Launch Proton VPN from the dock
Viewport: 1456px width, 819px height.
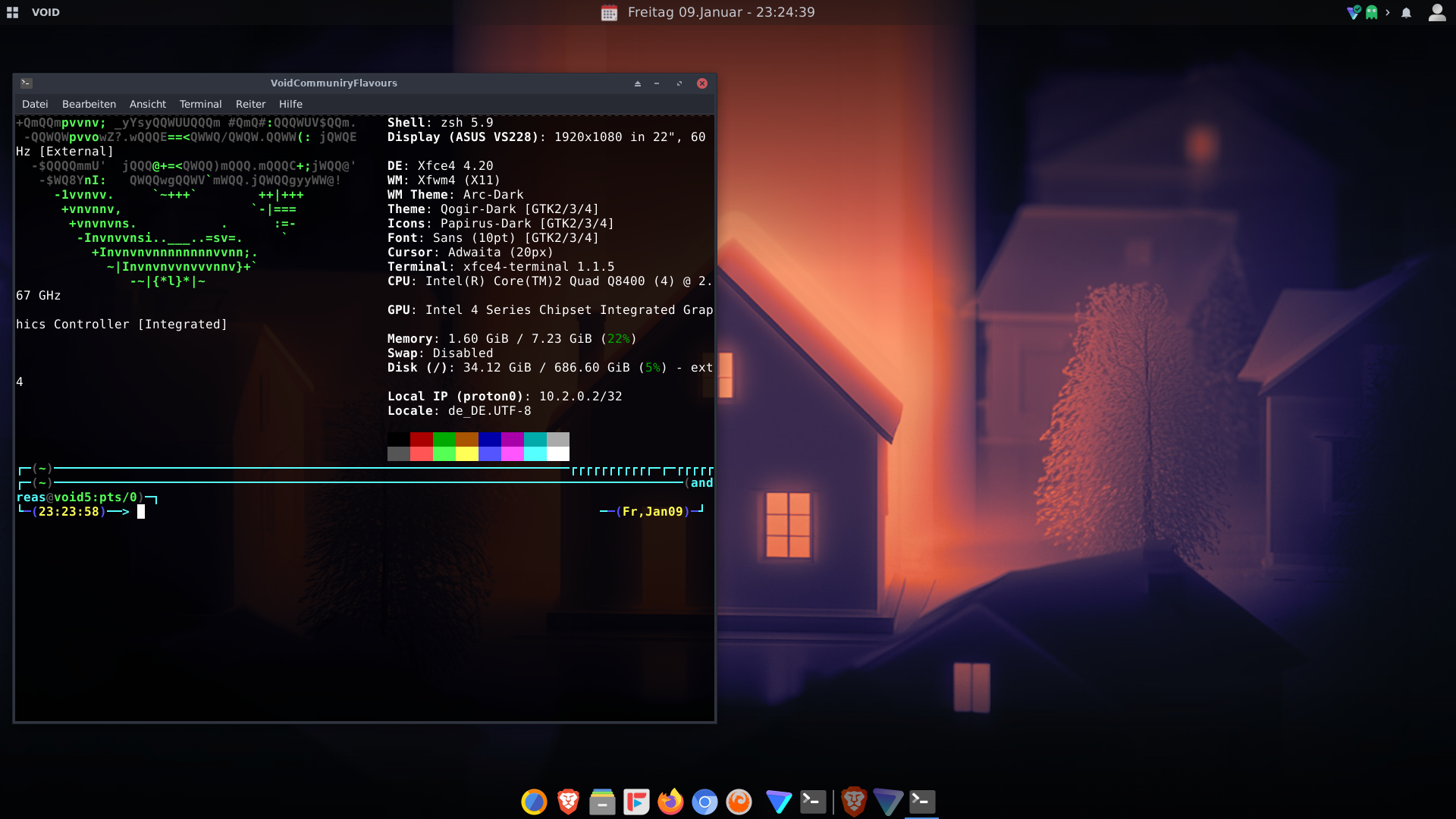click(779, 802)
